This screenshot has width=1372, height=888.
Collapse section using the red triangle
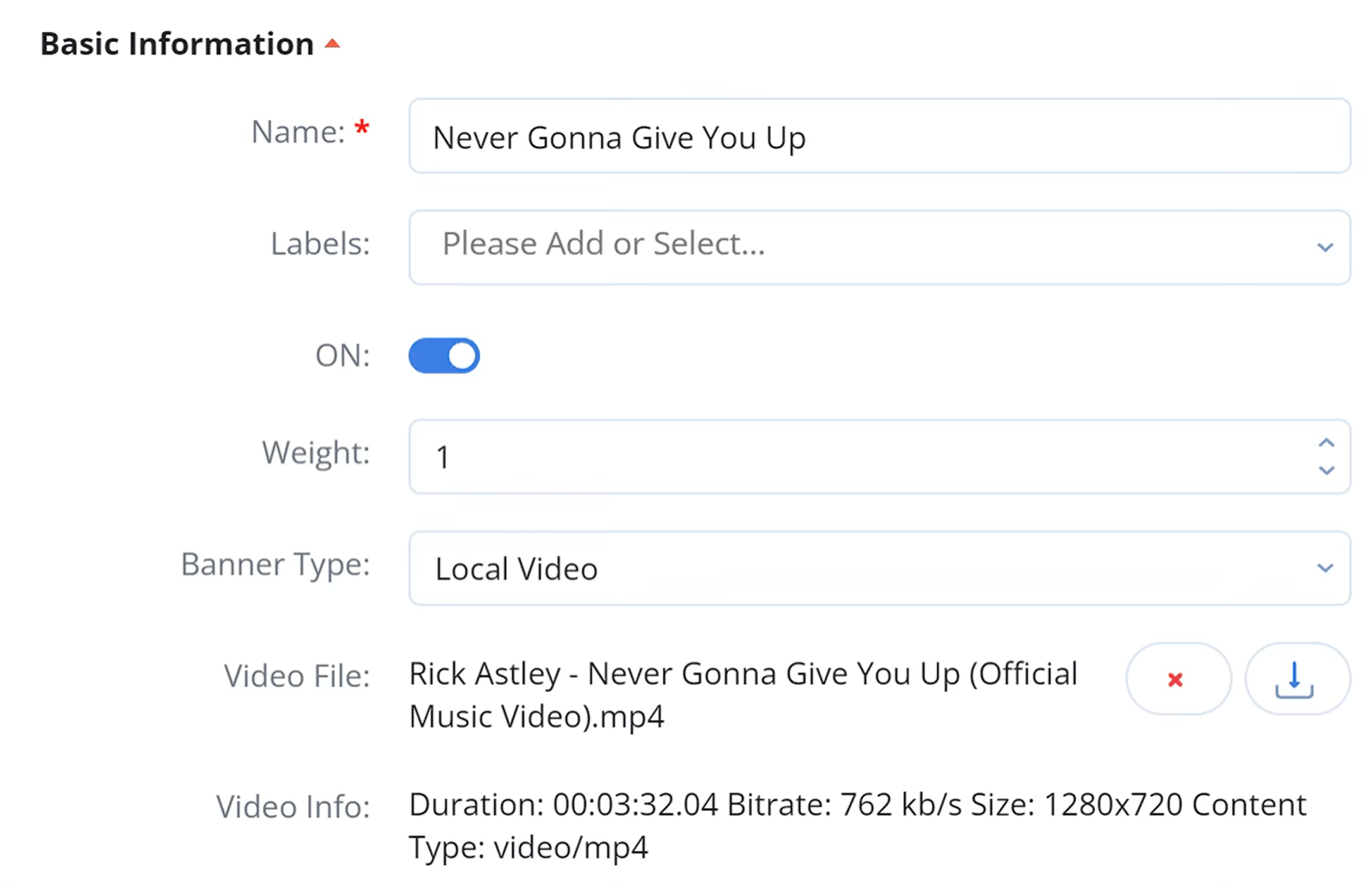(333, 44)
